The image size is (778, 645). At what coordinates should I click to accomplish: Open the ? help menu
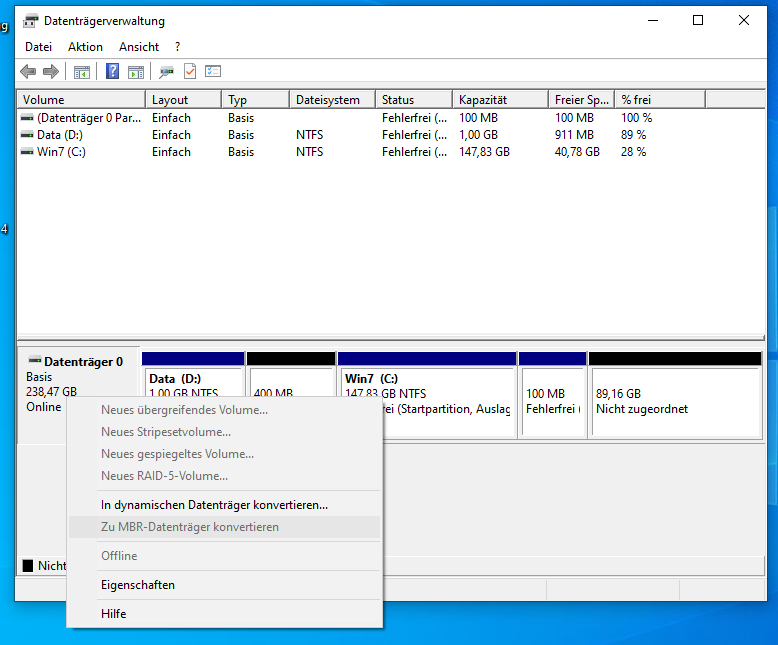click(178, 47)
